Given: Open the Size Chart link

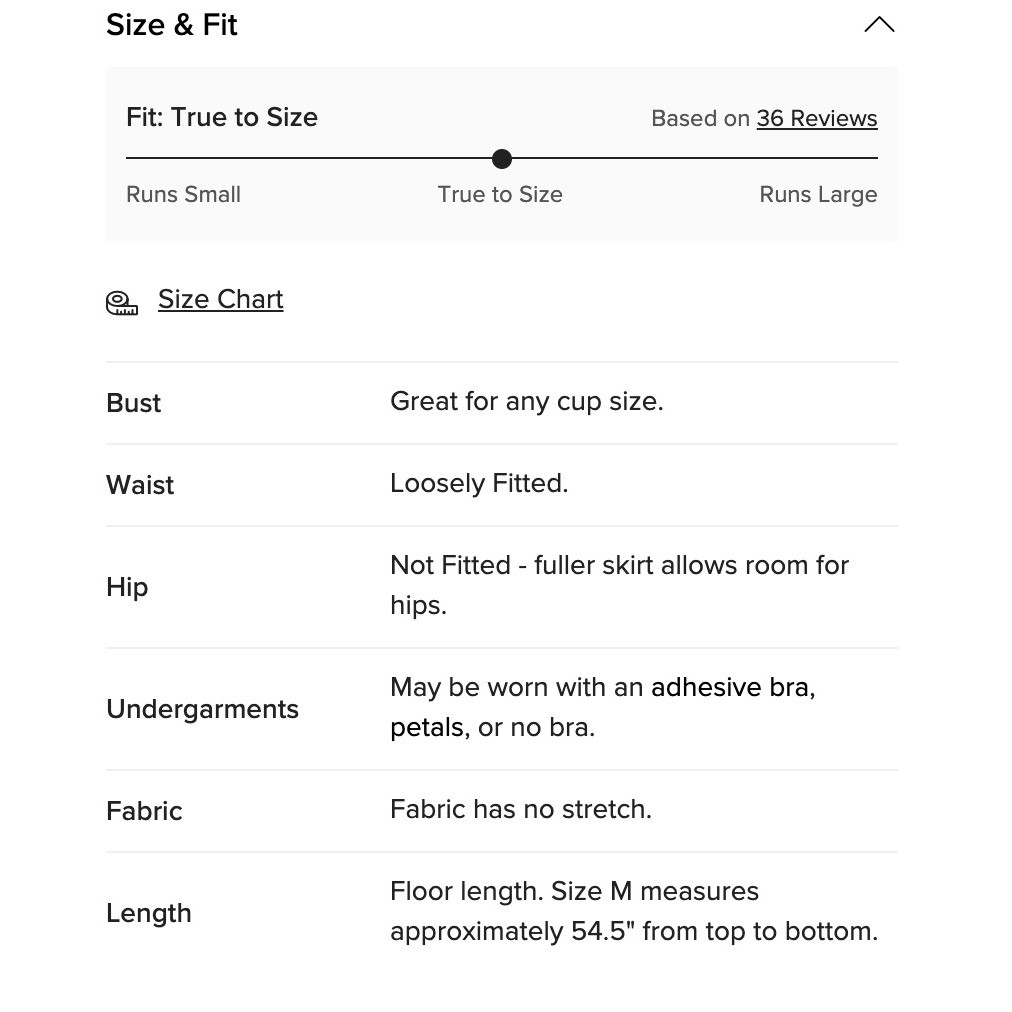Looking at the screenshot, I should (x=221, y=299).
